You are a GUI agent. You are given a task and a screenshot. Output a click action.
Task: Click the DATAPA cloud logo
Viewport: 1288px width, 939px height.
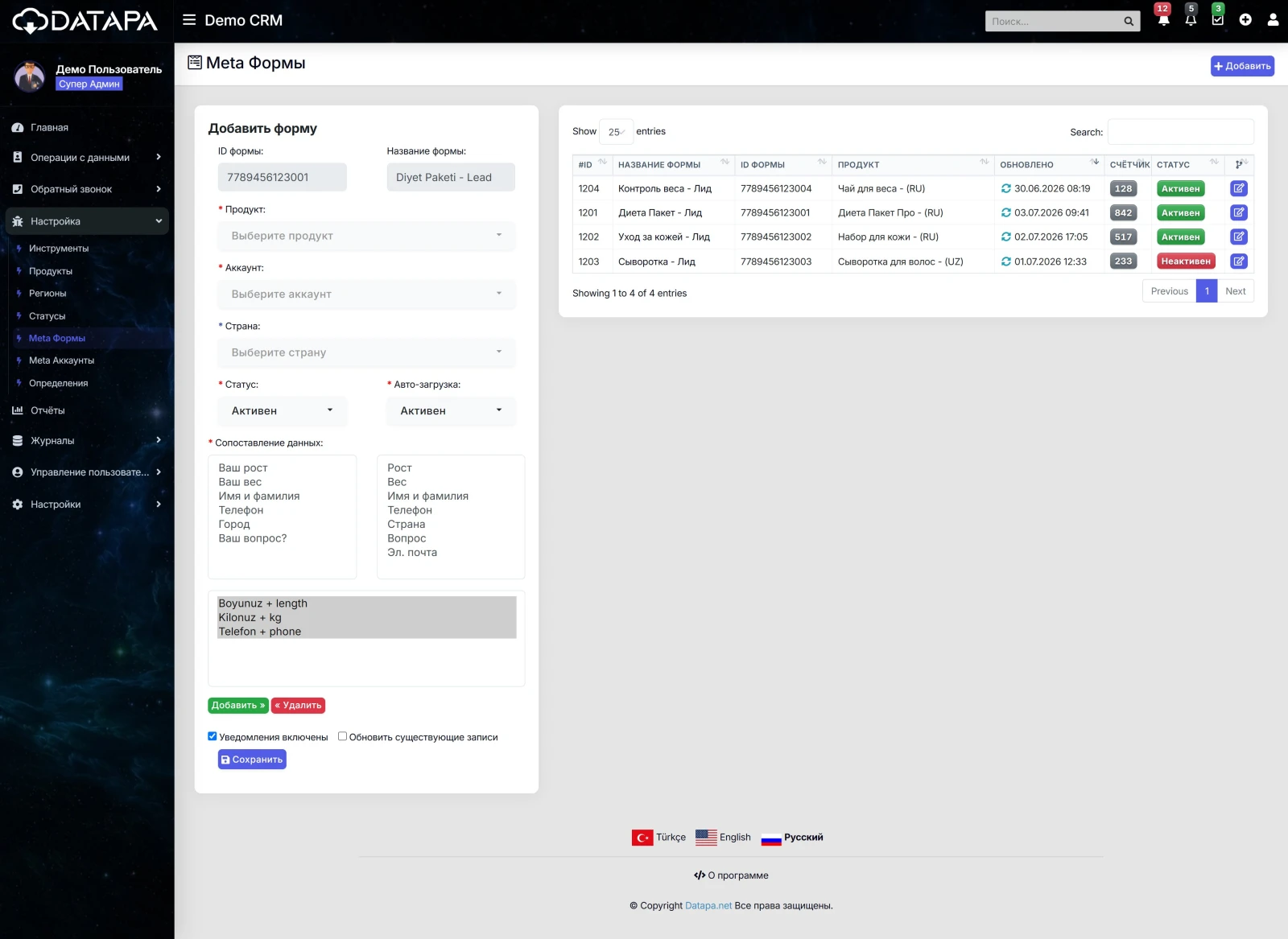[x=85, y=20]
